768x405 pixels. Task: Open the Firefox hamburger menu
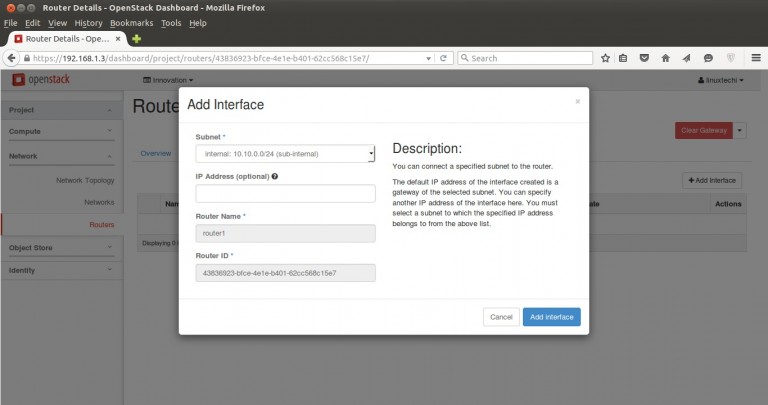click(x=754, y=58)
